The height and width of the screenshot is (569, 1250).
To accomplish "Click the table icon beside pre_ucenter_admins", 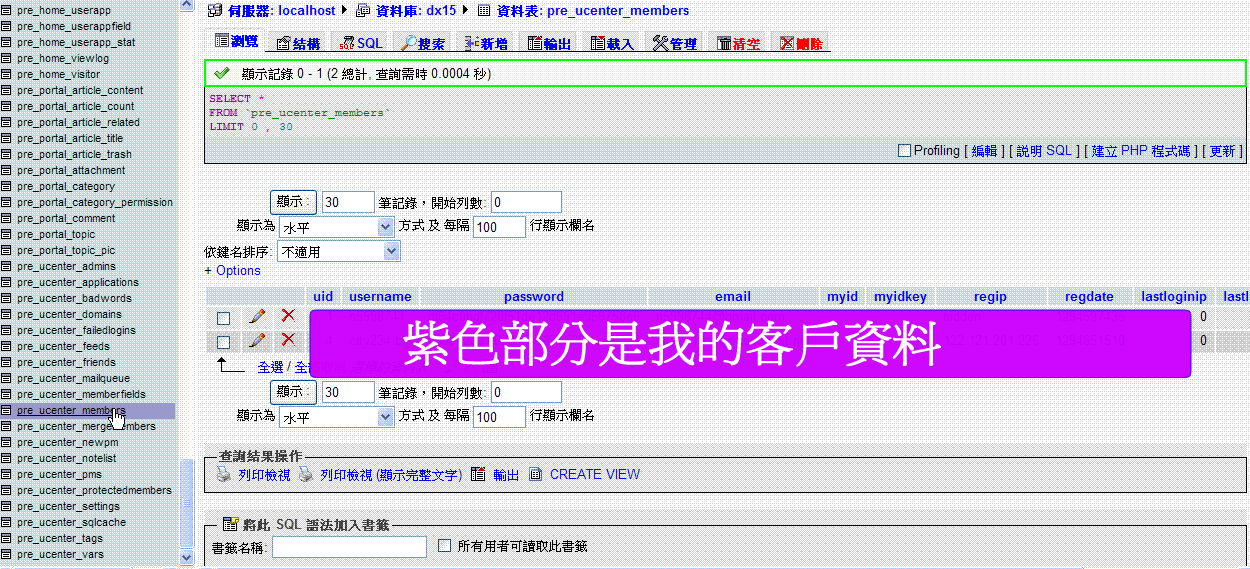I will click(6, 266).
